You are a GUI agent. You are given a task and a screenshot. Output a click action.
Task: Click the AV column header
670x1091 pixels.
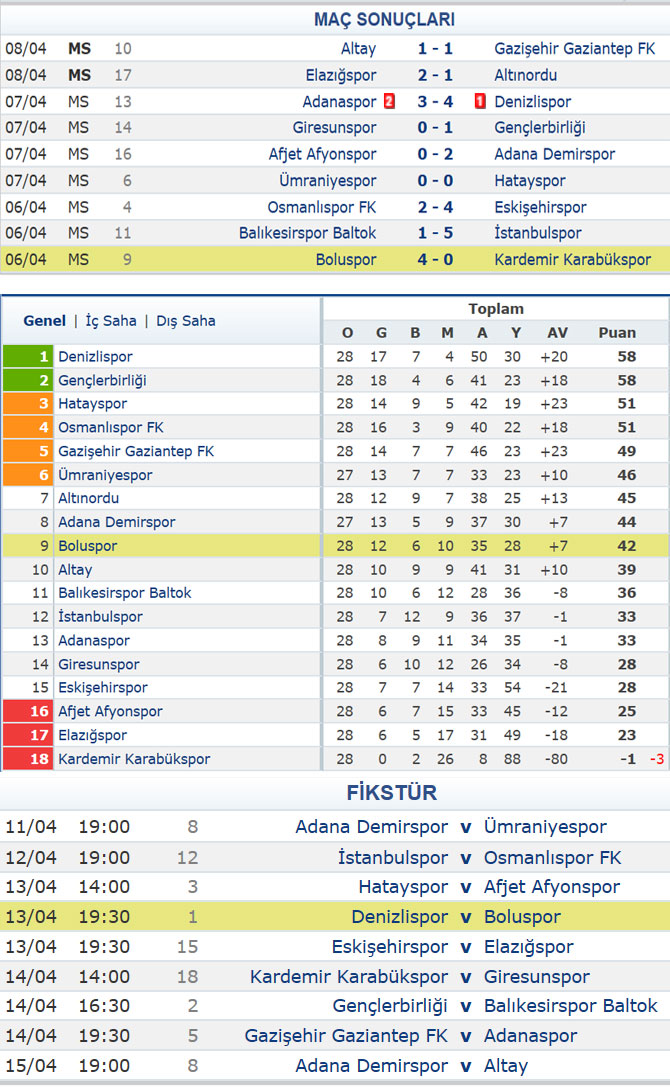click(557, 333)
